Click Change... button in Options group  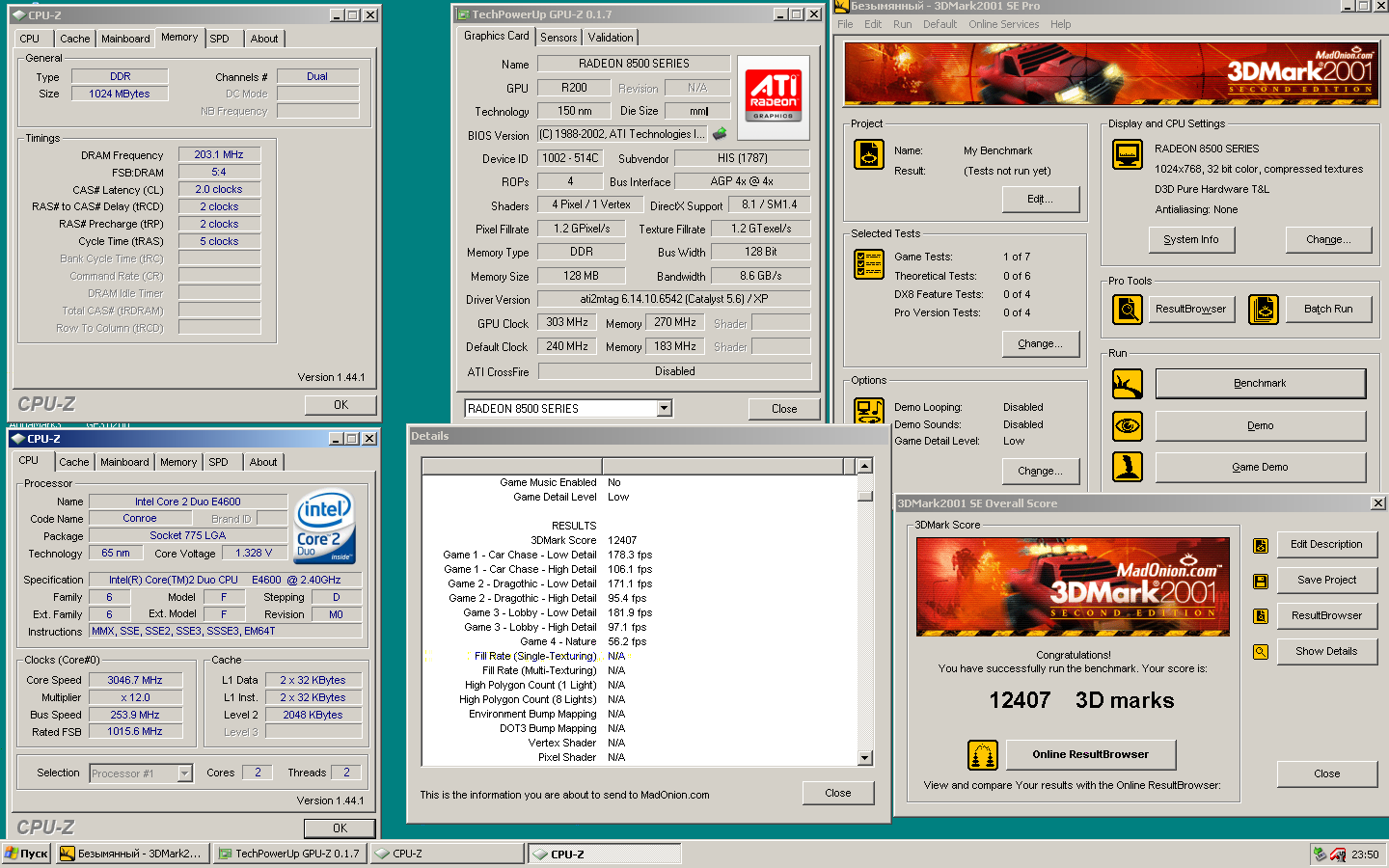click(1040, 471)
